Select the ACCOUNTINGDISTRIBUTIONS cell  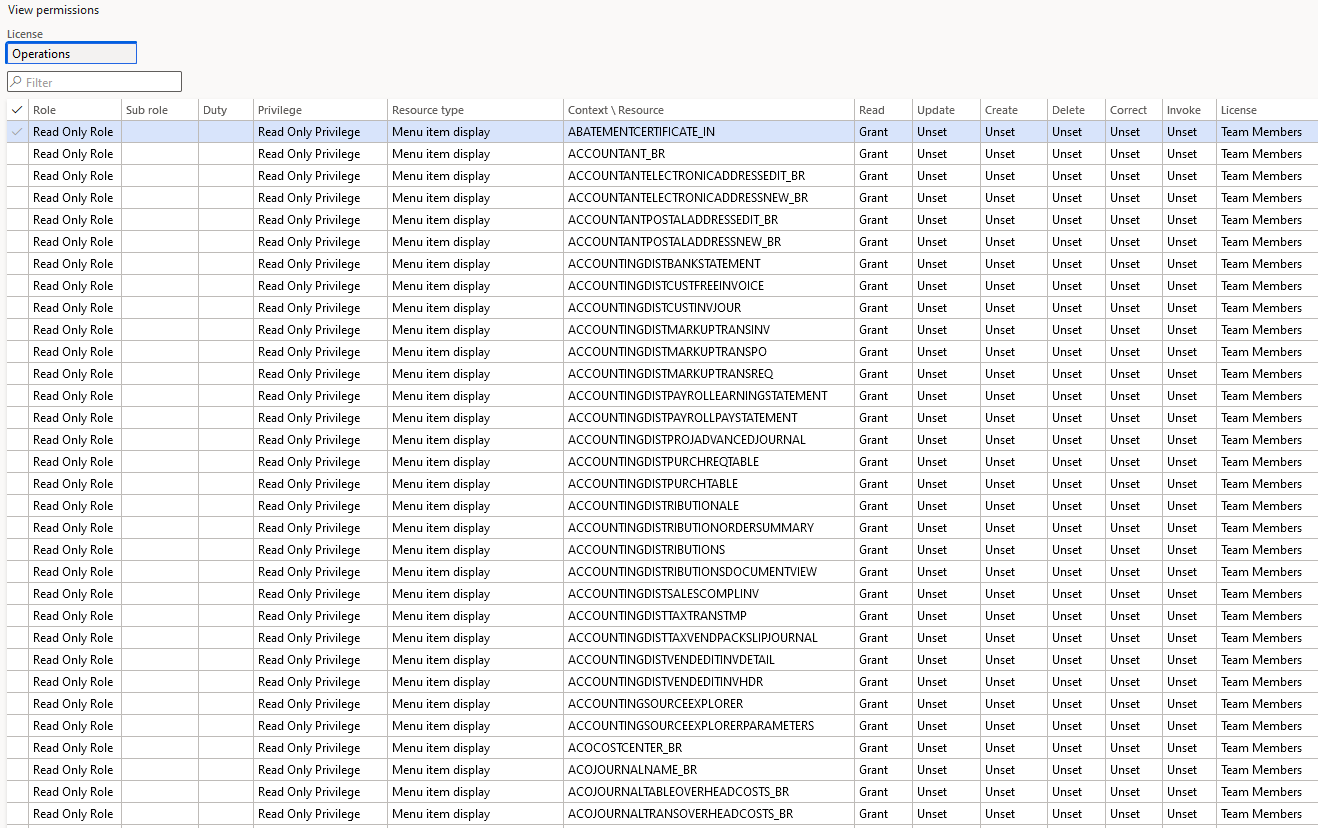[709, 550]
